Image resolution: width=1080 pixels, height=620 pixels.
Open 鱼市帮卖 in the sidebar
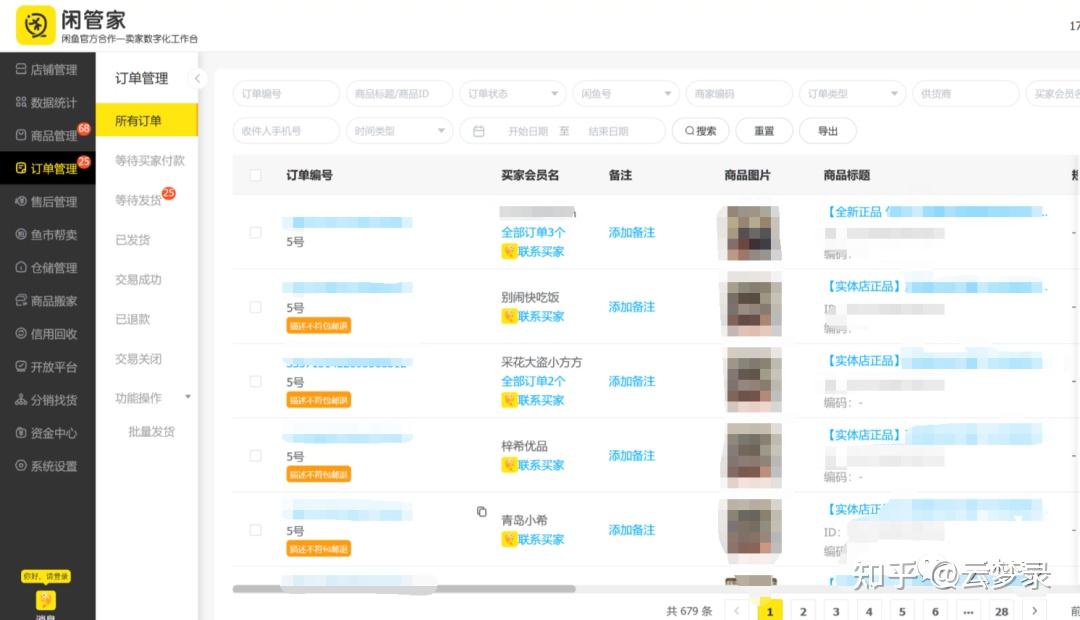pyautogui.click(x=47, y=235)
